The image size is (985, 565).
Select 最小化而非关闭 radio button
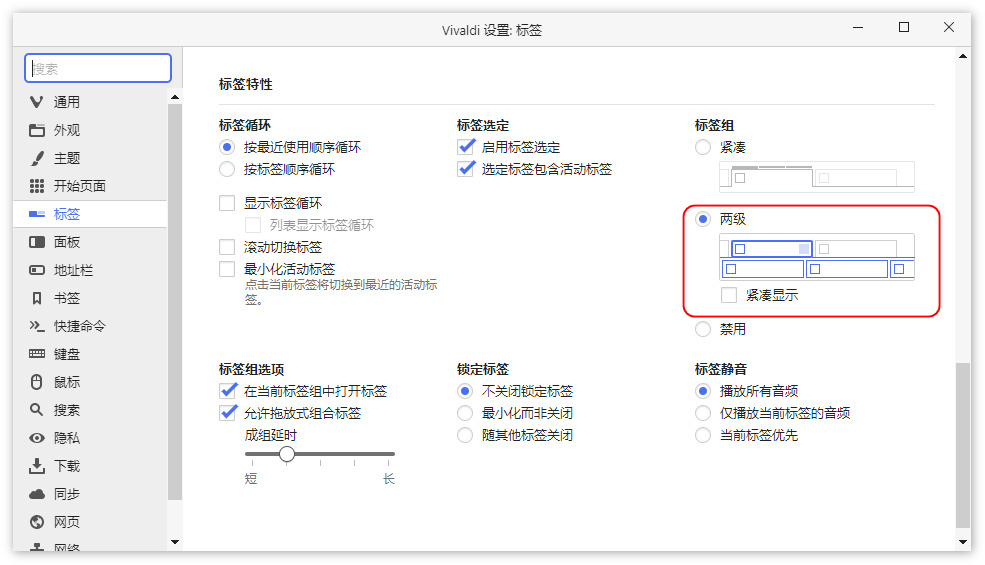(x=465, y=413)
